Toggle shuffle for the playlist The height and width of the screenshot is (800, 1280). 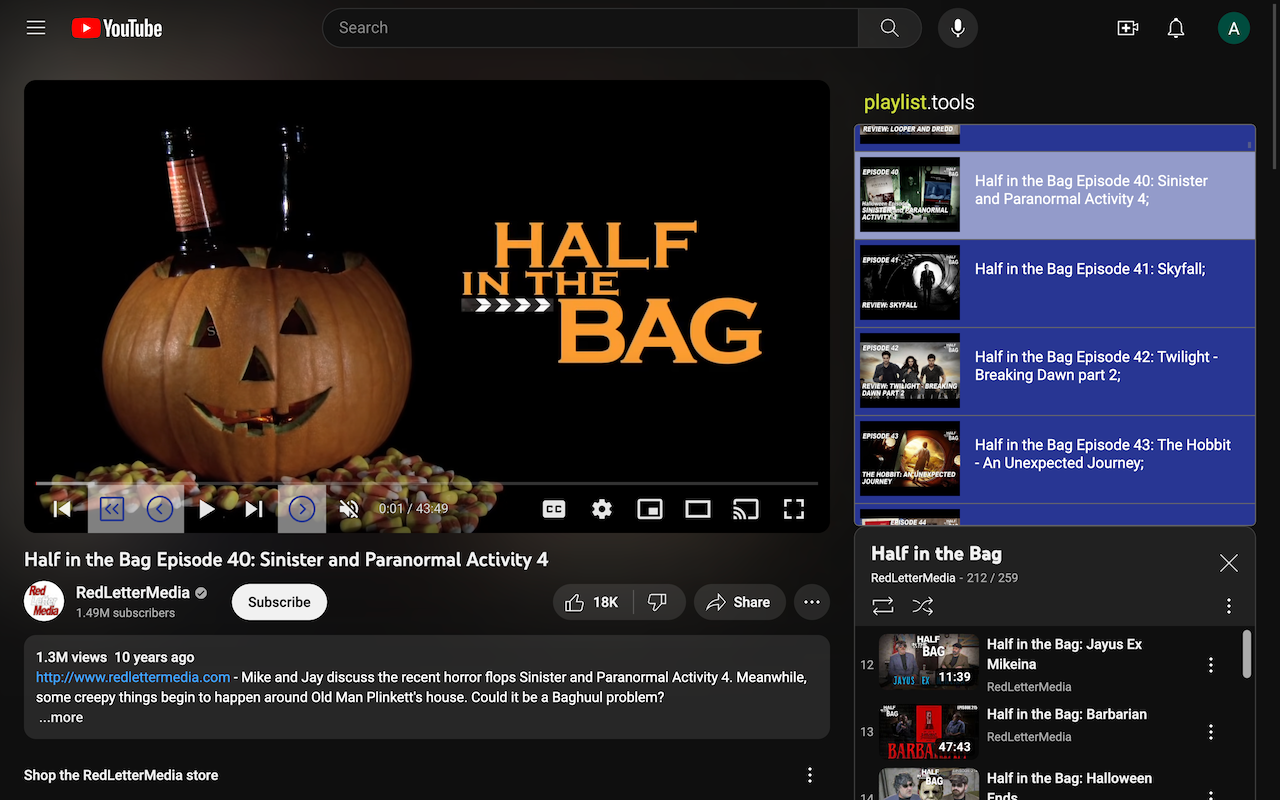tap(922, 606)
